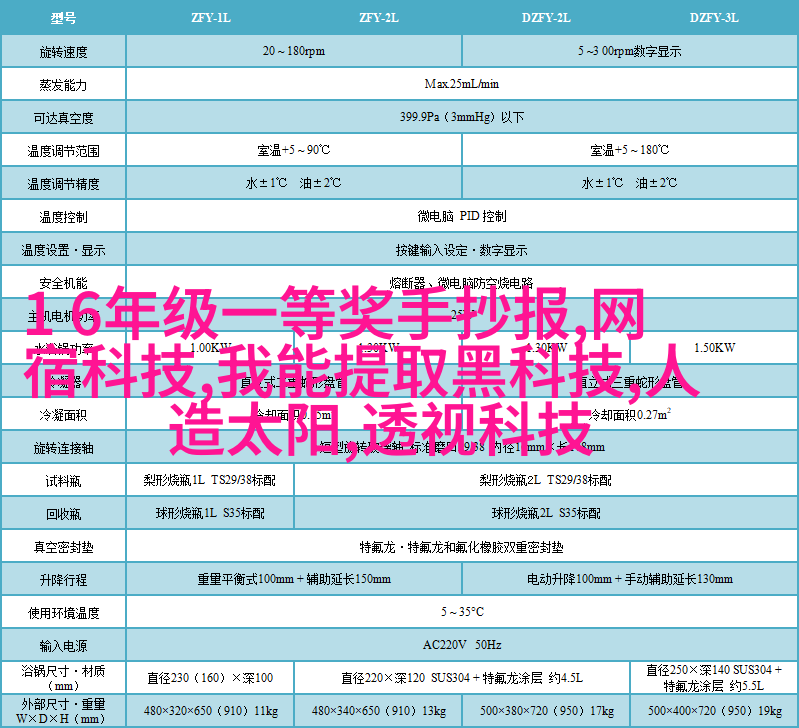This screenshot has height=728, width=799.
Task: Click the 室温+5~180℃ temperature range cell
Action: [629, 150]
